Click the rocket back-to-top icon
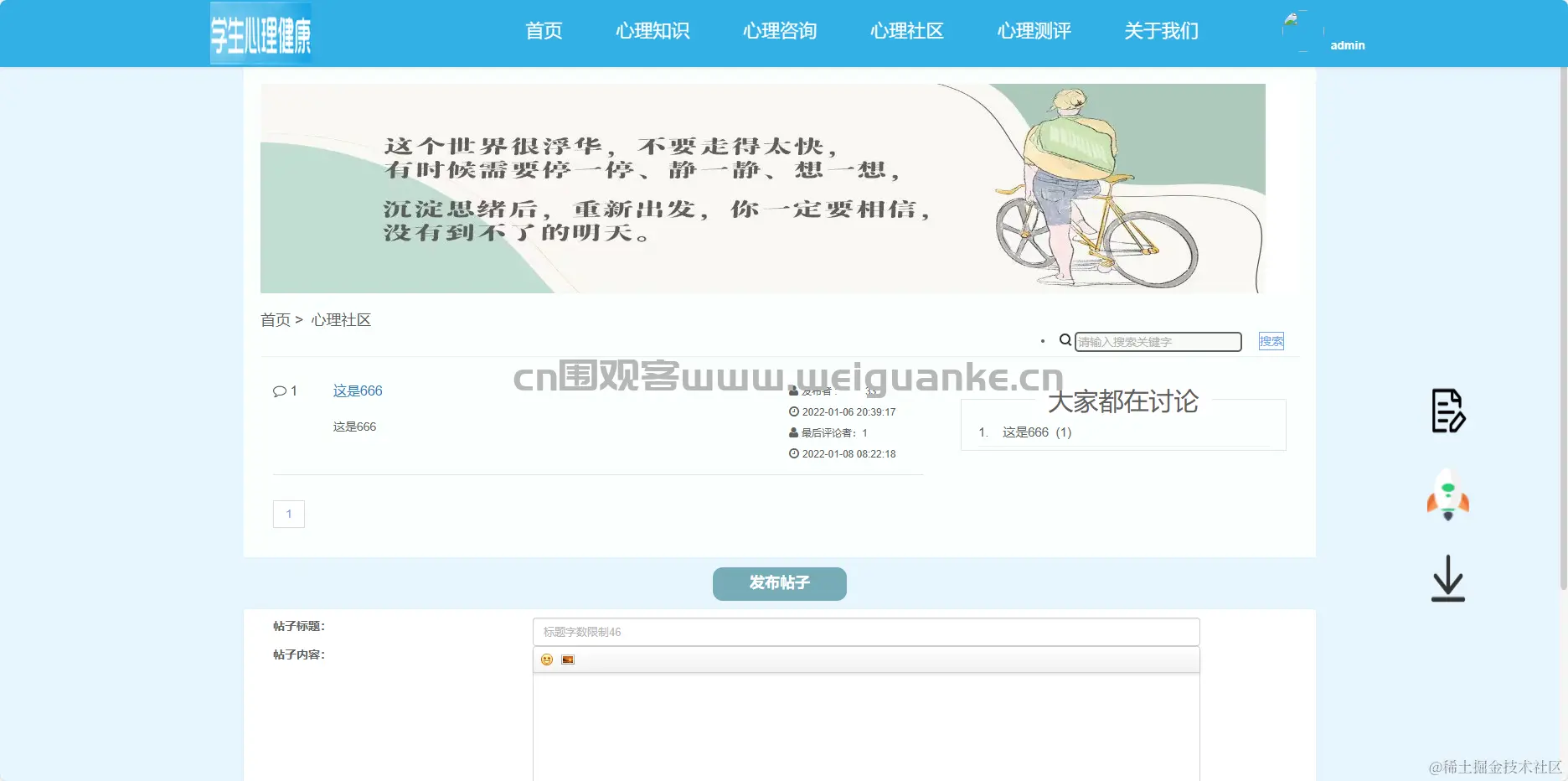The width and height of the screenshot is (1568, 781). click(1448, 494)
